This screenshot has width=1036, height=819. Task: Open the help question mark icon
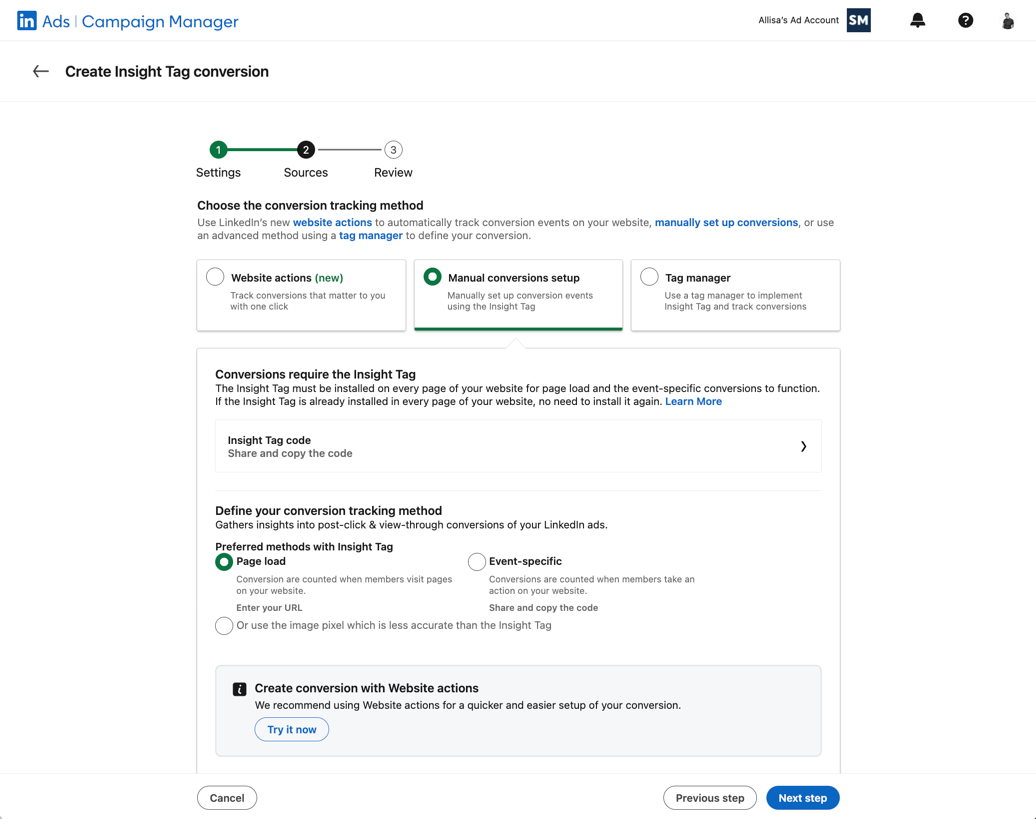coord(965,20)
